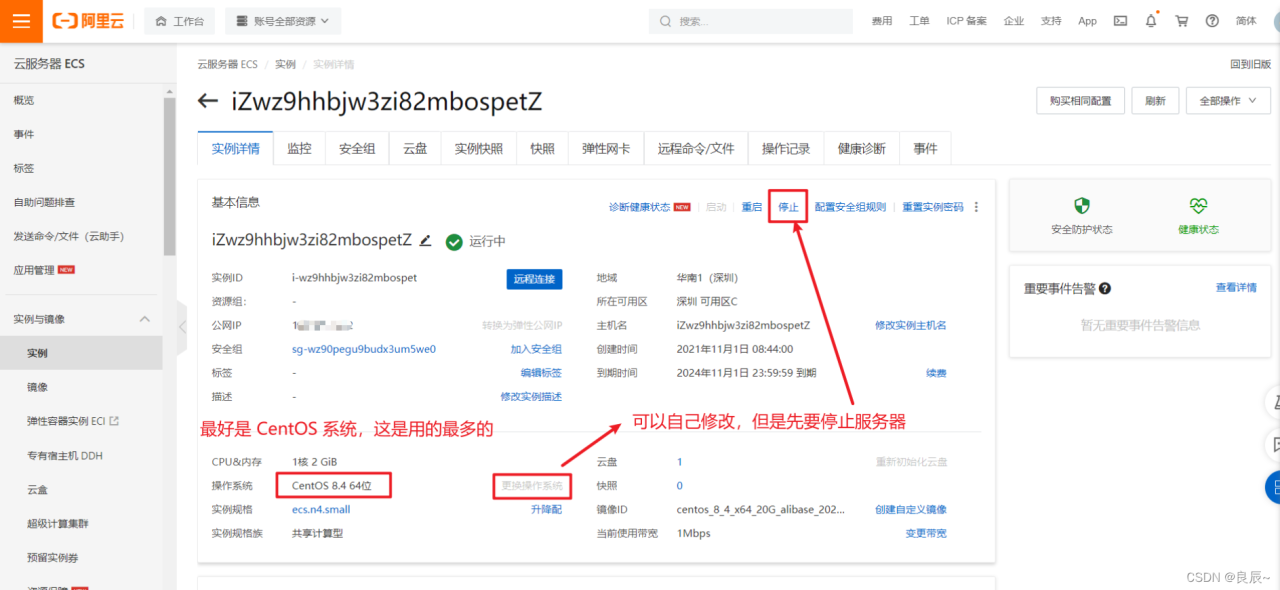Viewport: 1280px width, 590px height.
Task: Go back using the left arrow
Action: [x=208, y=101]
